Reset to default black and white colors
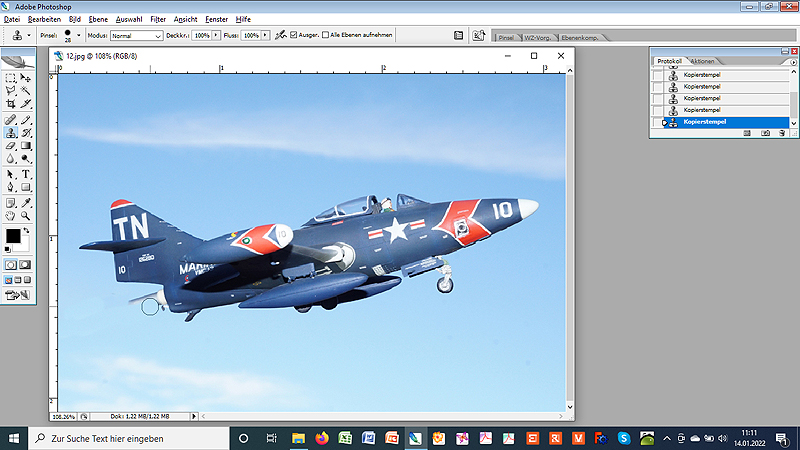Screen dimensions: 800x450 8,249
